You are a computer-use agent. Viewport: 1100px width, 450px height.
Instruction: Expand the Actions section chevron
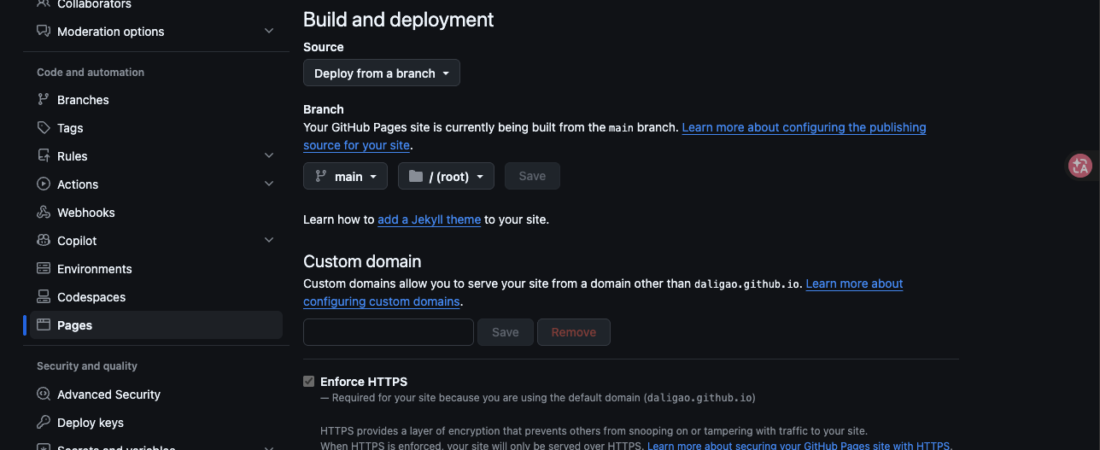(x=269, y=184)
